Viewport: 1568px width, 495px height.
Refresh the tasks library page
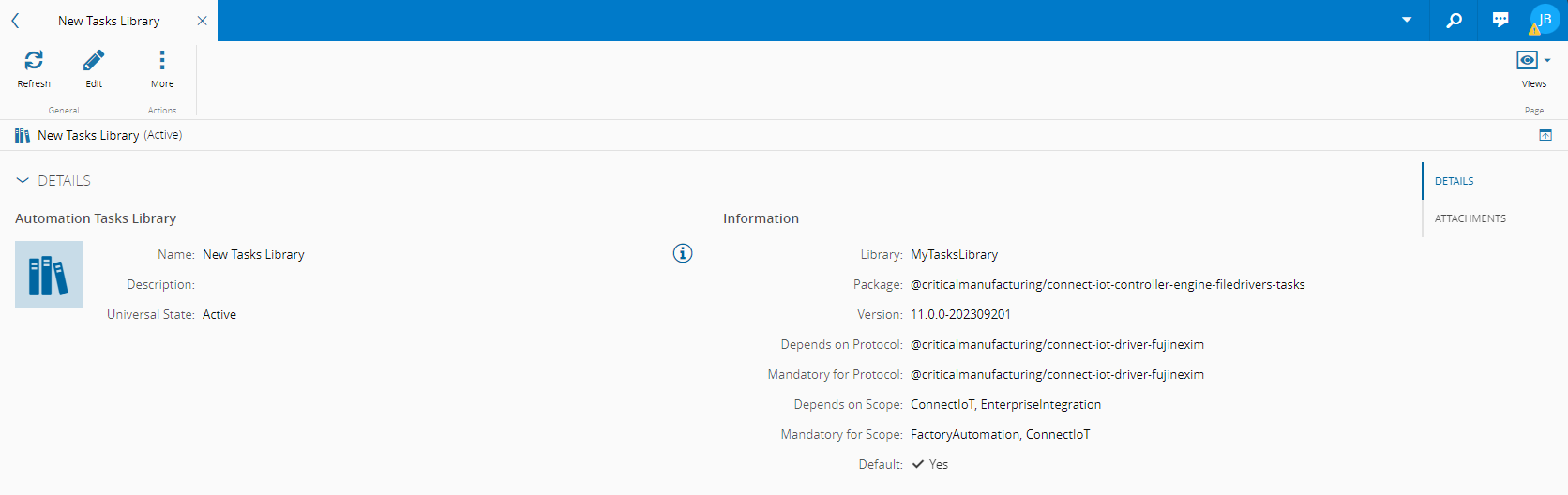(x=34, y=68)
